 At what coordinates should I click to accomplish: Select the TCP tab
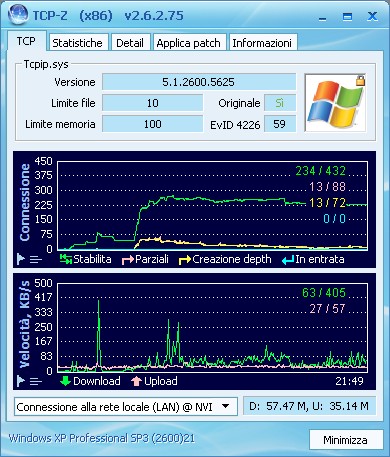tap(26, 41)
